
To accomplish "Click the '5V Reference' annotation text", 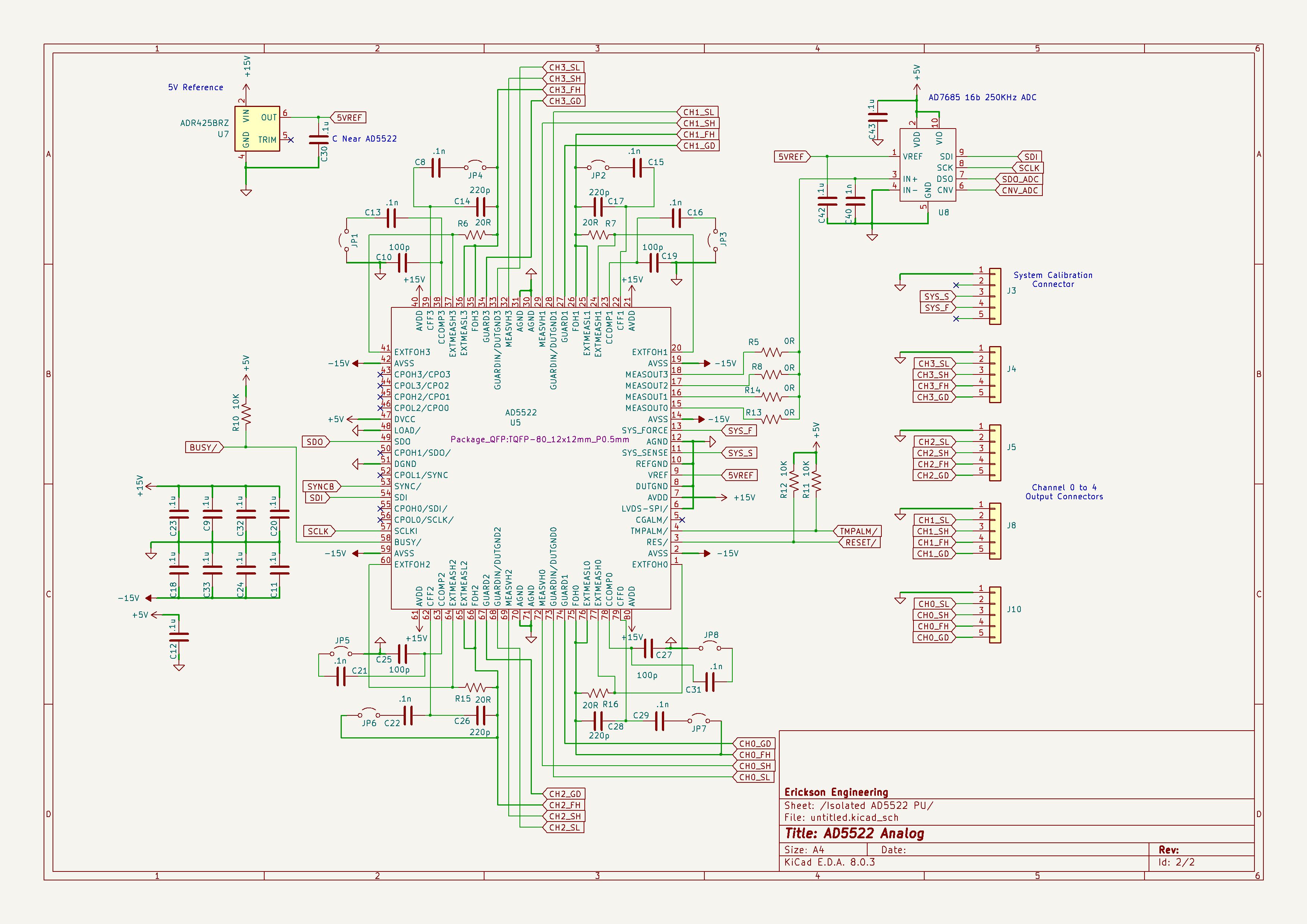I will click(195, 87).
